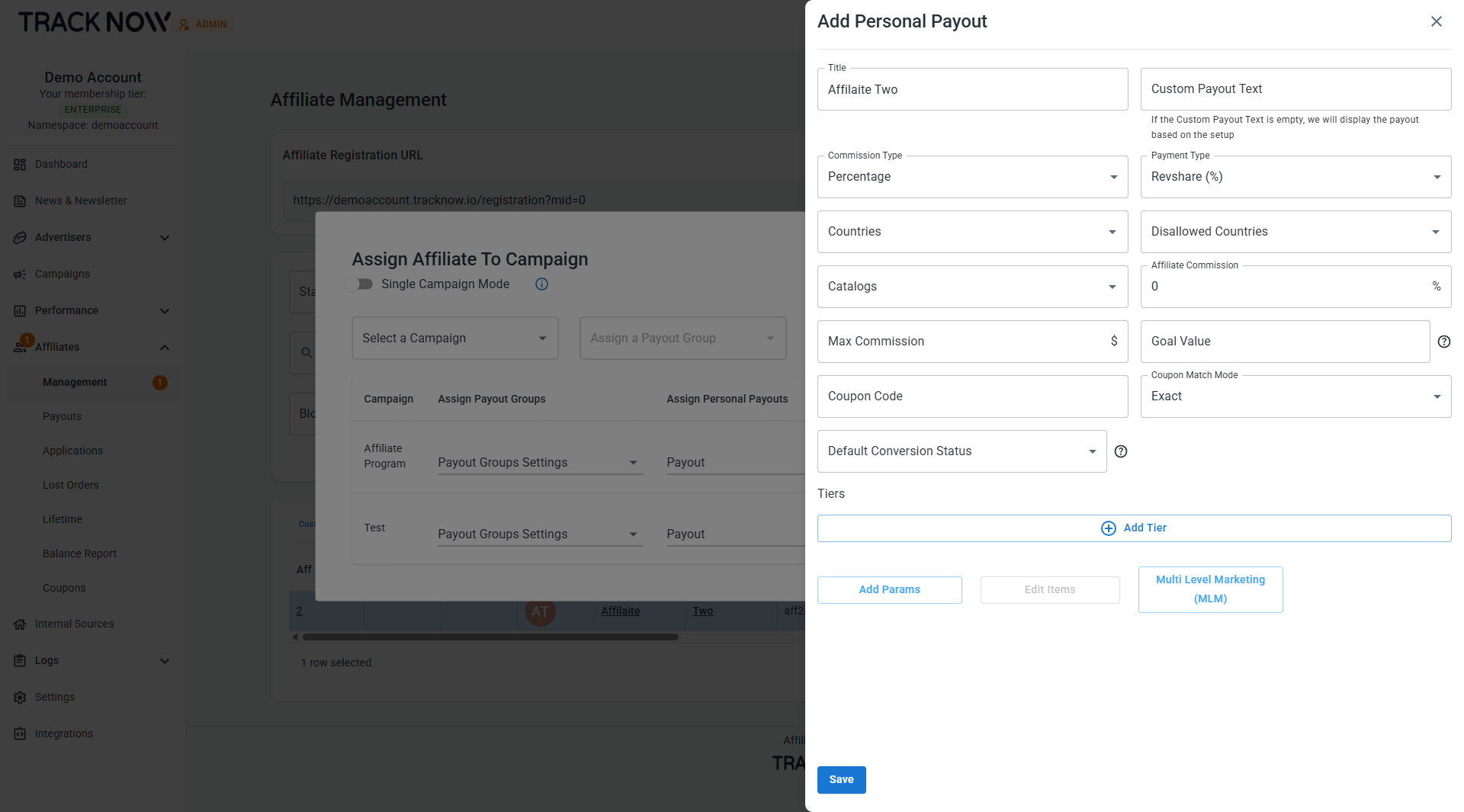Image resolution: width=1464 pixels, height=812 pixels.
Task: Click the horizontal scrollbar under the table
Action: [x=490, y=637]
